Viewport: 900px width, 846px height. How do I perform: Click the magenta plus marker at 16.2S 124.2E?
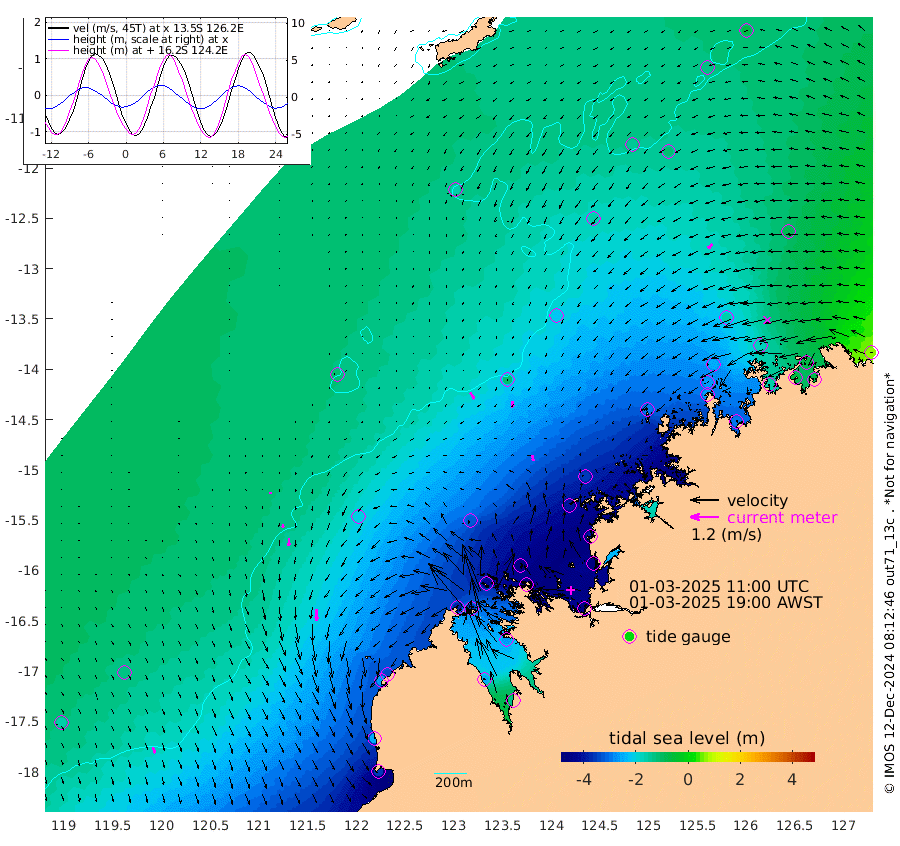571,590
